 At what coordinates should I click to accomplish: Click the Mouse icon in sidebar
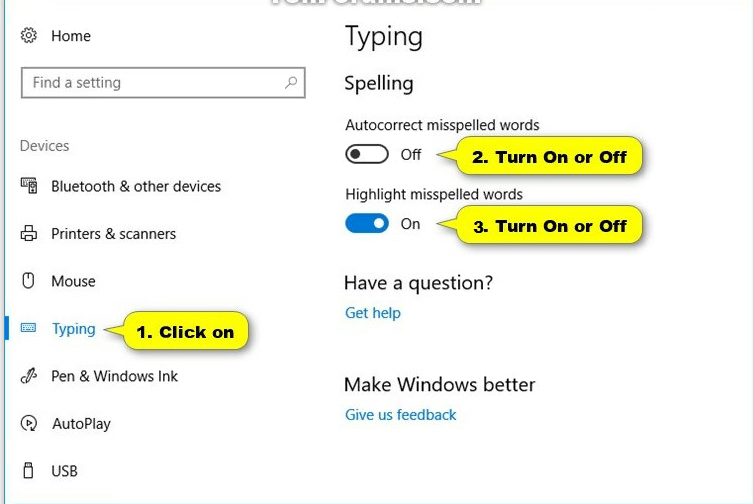tap(28, 281)
